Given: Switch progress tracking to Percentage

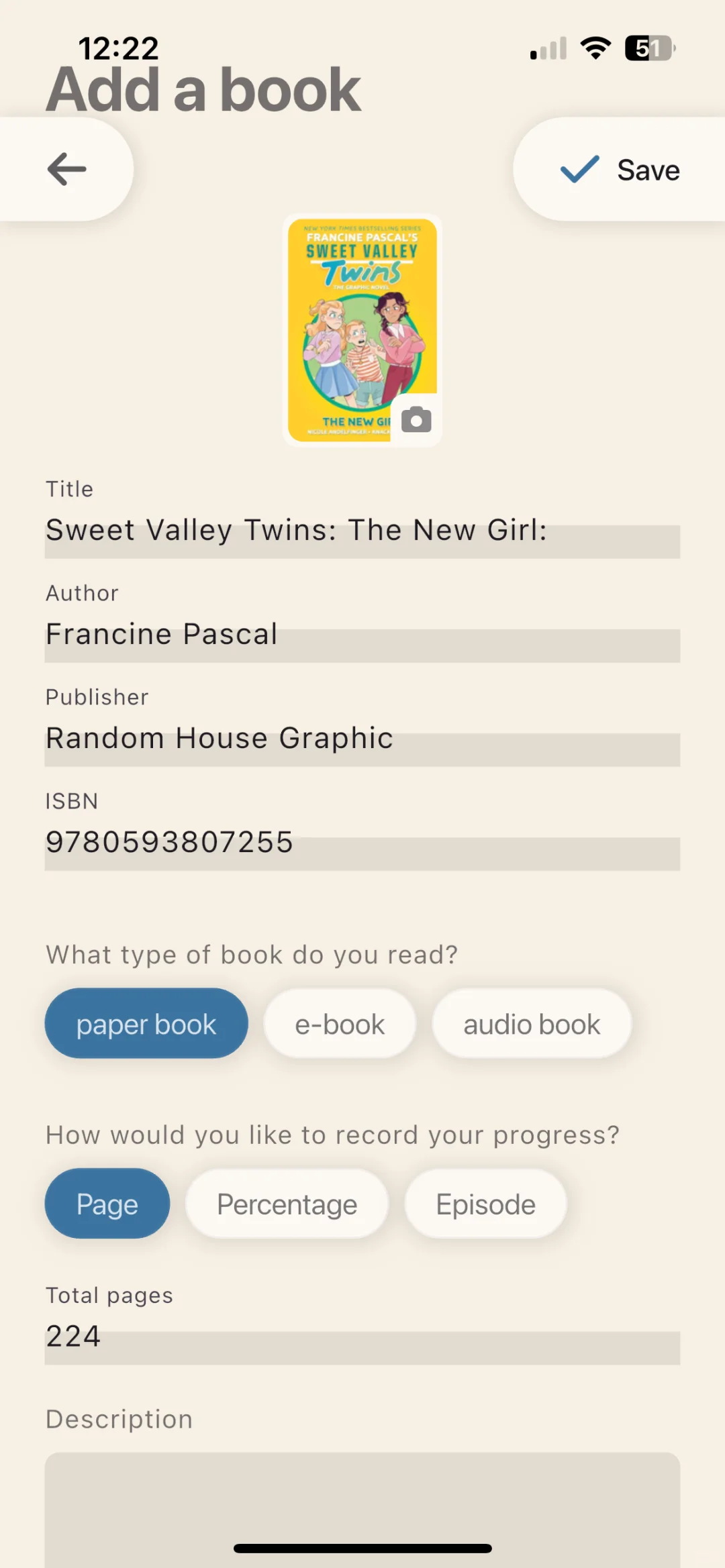Looking at the screenshot, I should [x=287, y=1204].
